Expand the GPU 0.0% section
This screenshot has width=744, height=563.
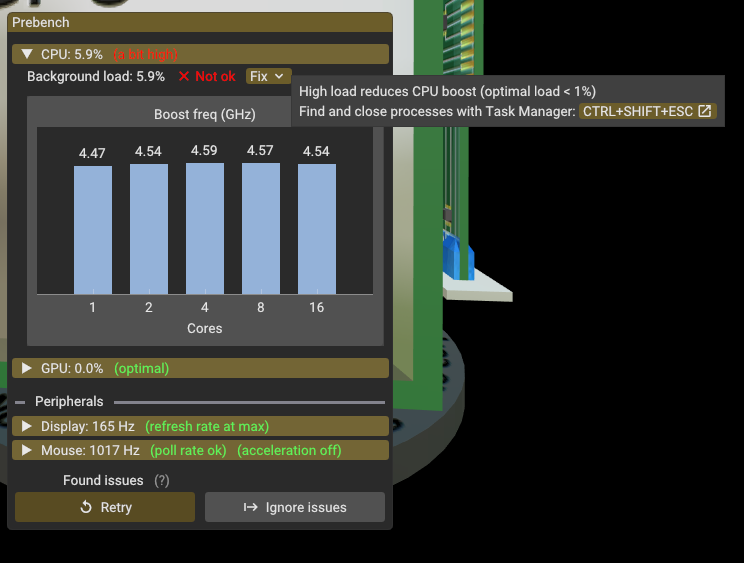[200, 369]
